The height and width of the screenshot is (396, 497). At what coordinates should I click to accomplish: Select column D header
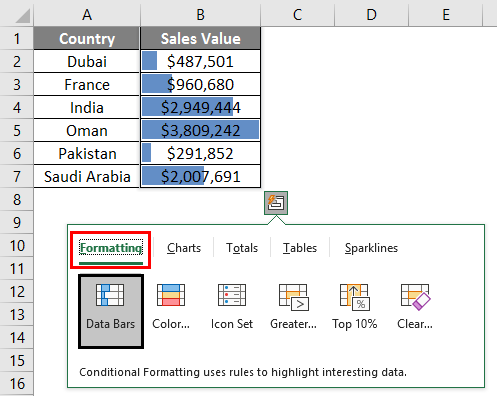tap(371, 14)
